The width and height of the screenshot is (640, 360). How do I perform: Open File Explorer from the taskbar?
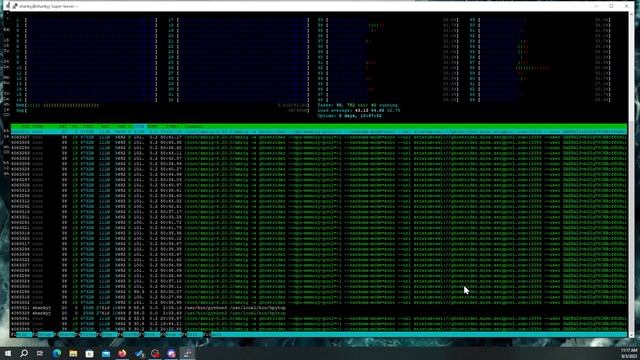pos(73,353)
